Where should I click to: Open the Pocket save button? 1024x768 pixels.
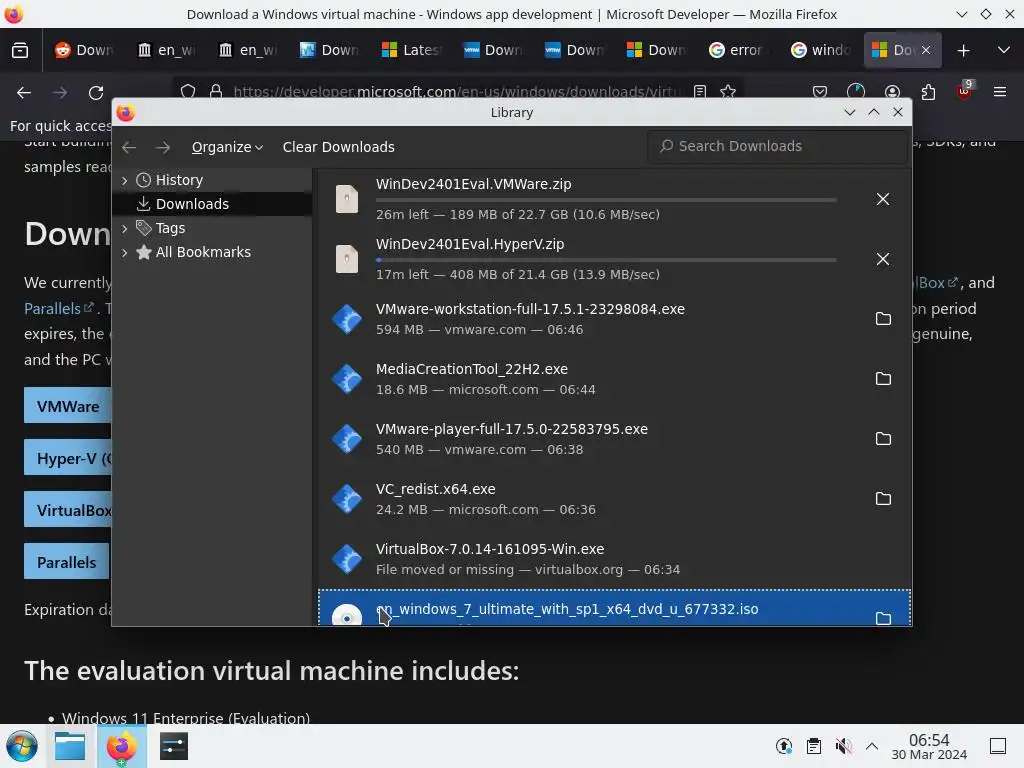[x=820, y=92]
